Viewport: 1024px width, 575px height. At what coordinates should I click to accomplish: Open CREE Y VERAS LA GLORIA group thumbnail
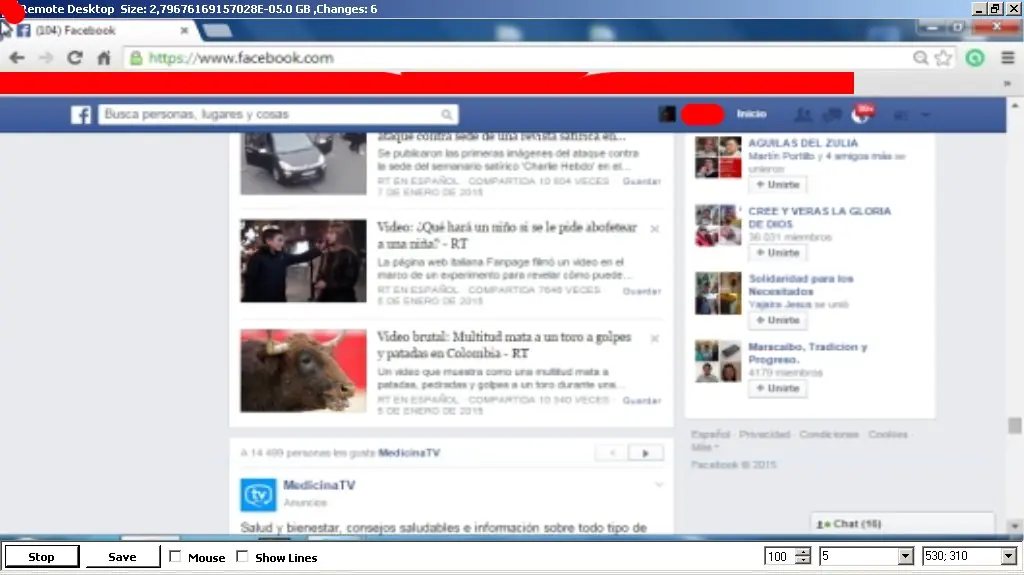[x=718, y=225]
